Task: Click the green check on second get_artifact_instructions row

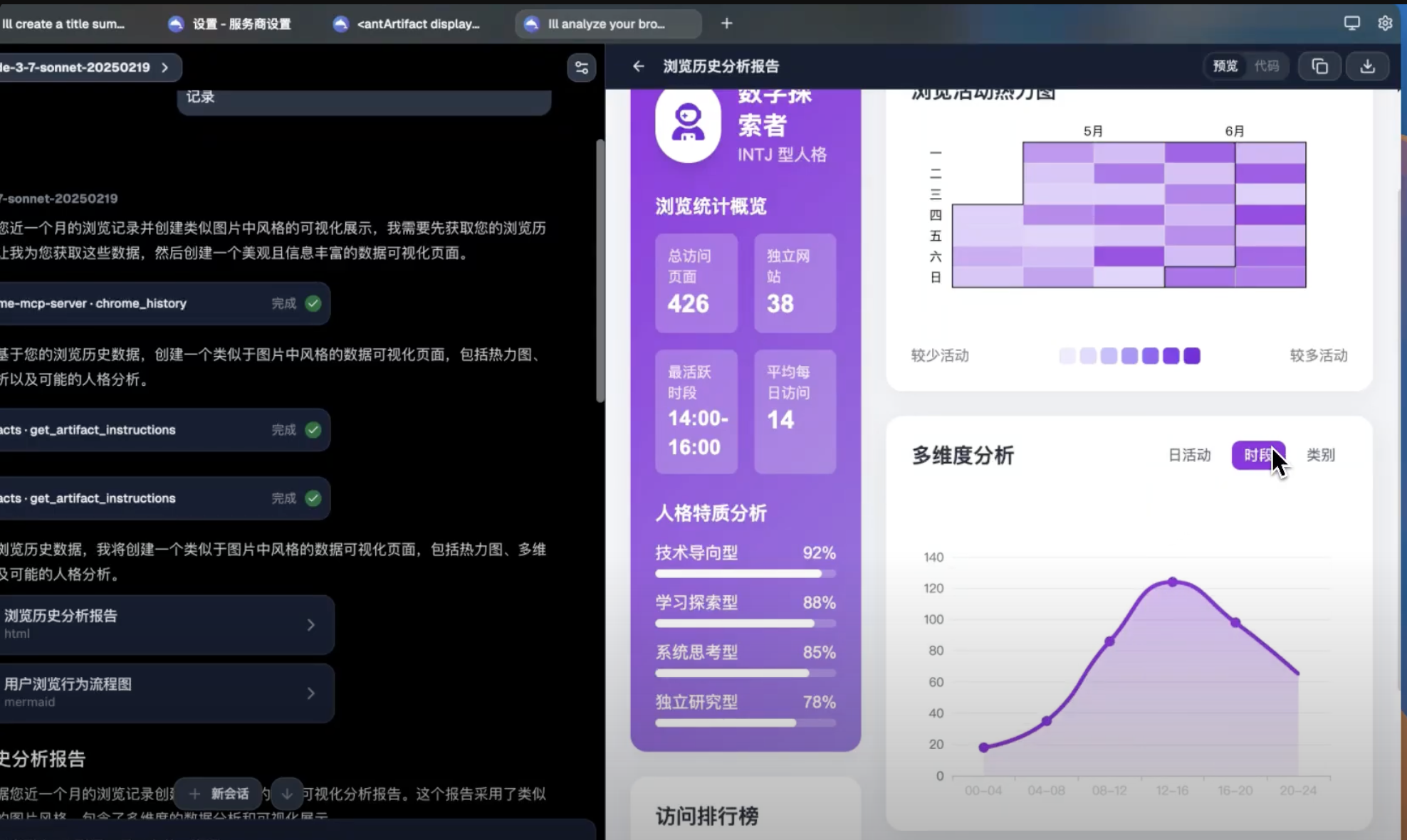Action: coord(313,498)
